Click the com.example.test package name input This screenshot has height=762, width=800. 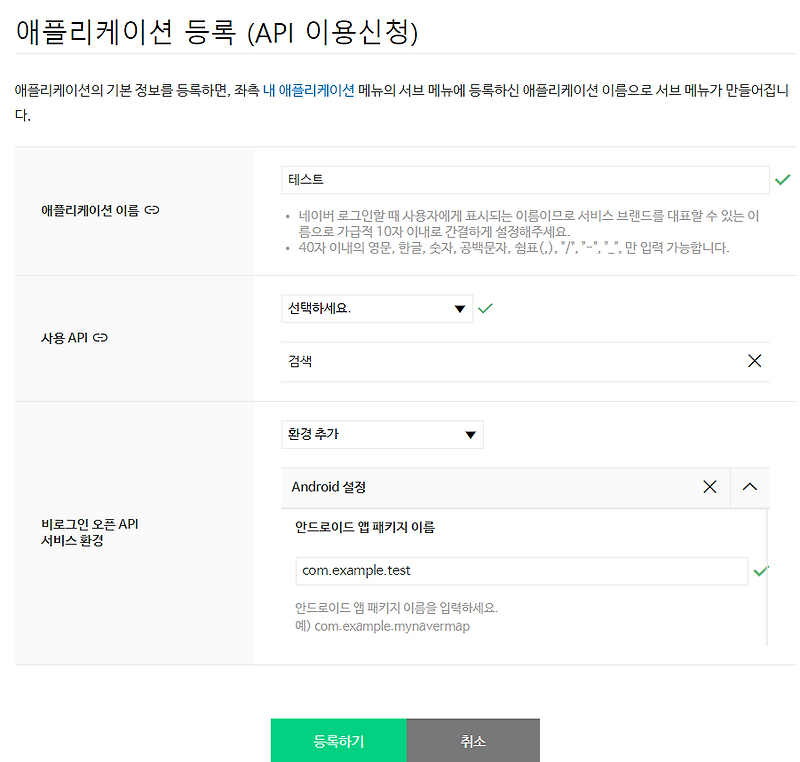coord(520,570)
